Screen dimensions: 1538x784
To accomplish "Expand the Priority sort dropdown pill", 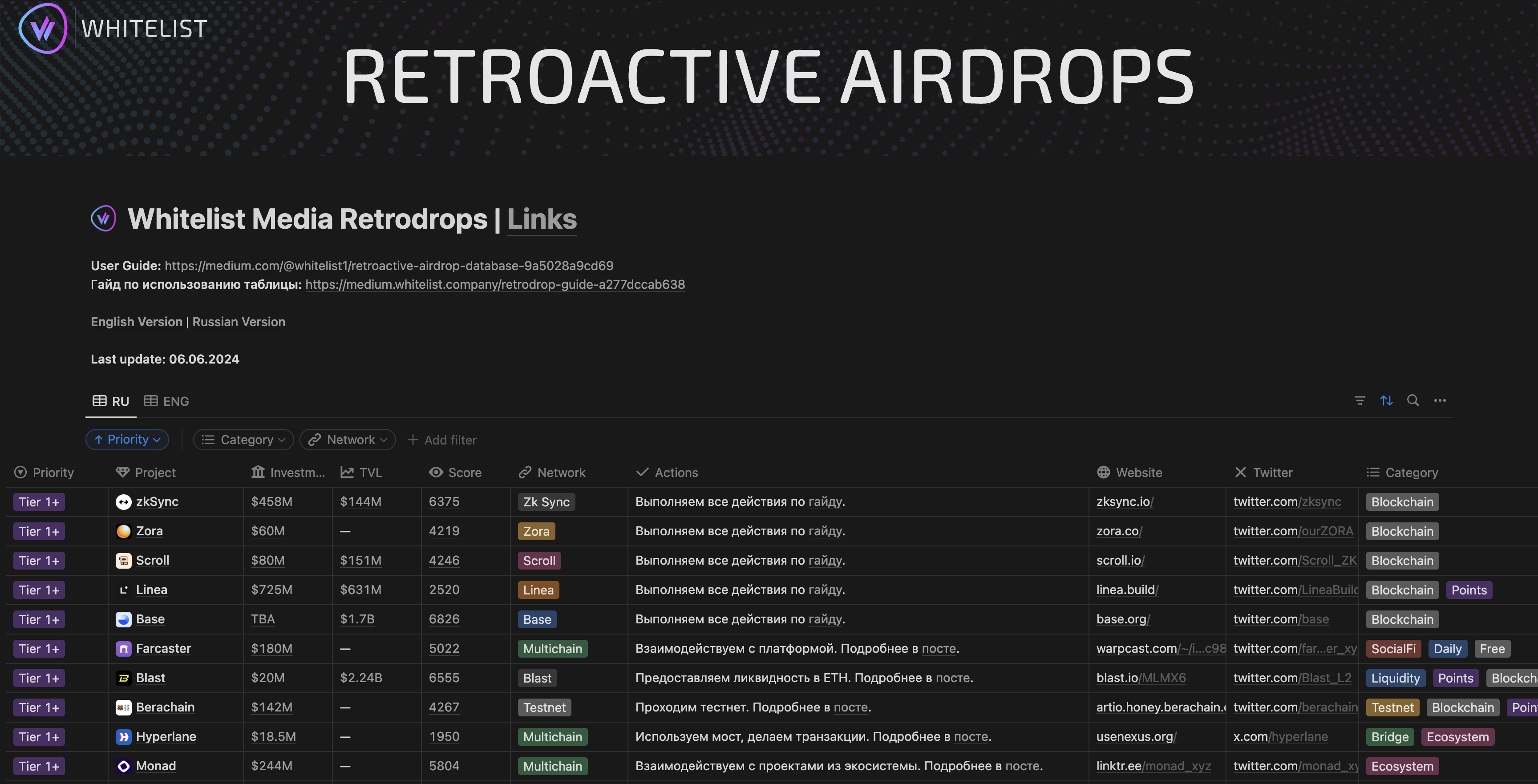I will coord(127,440).
